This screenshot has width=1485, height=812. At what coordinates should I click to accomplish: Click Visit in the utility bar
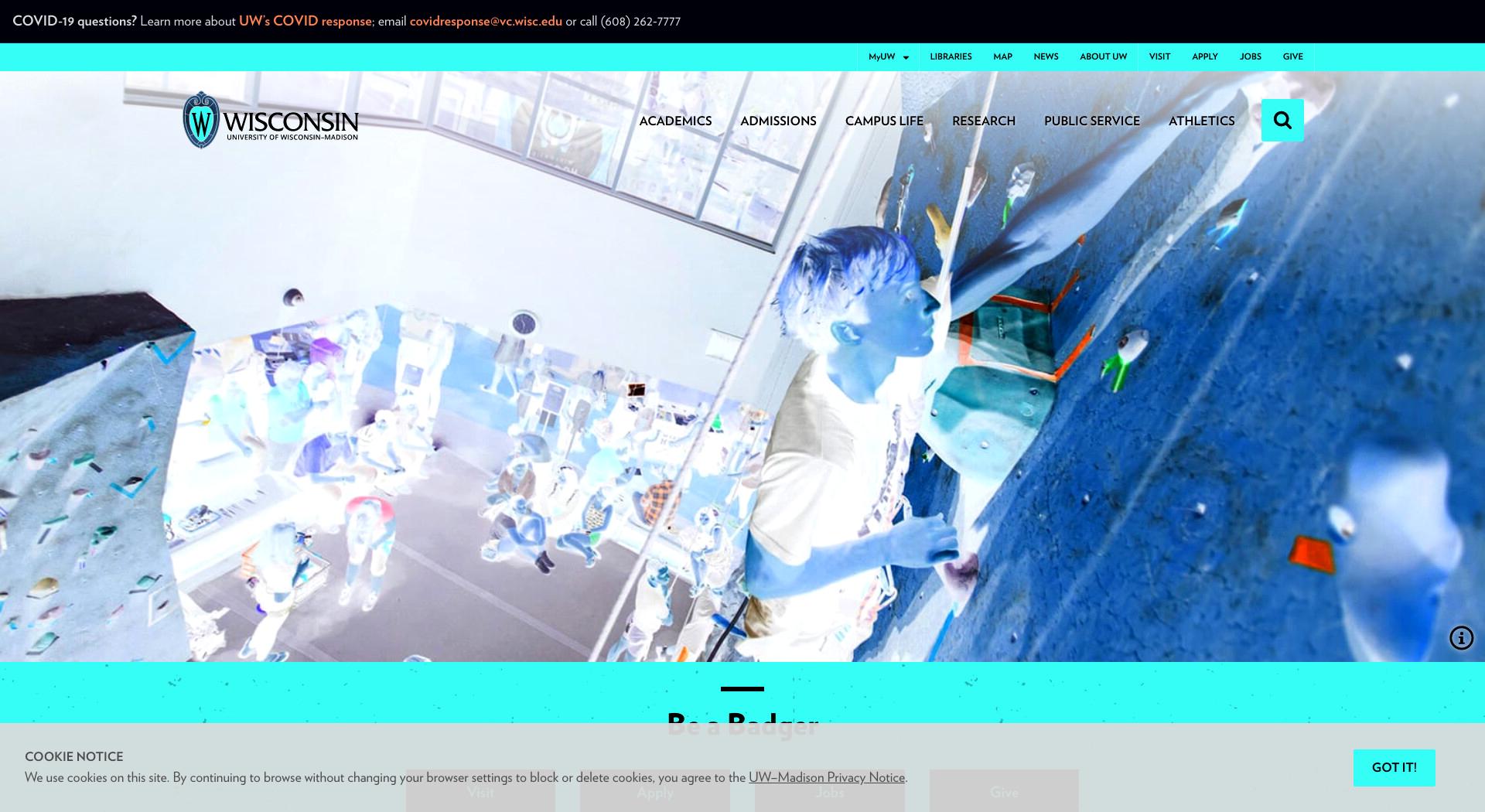point(1159,56)
